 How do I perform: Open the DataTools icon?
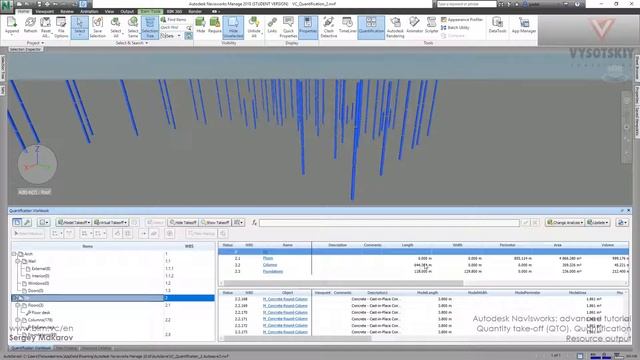coord(497,26)
